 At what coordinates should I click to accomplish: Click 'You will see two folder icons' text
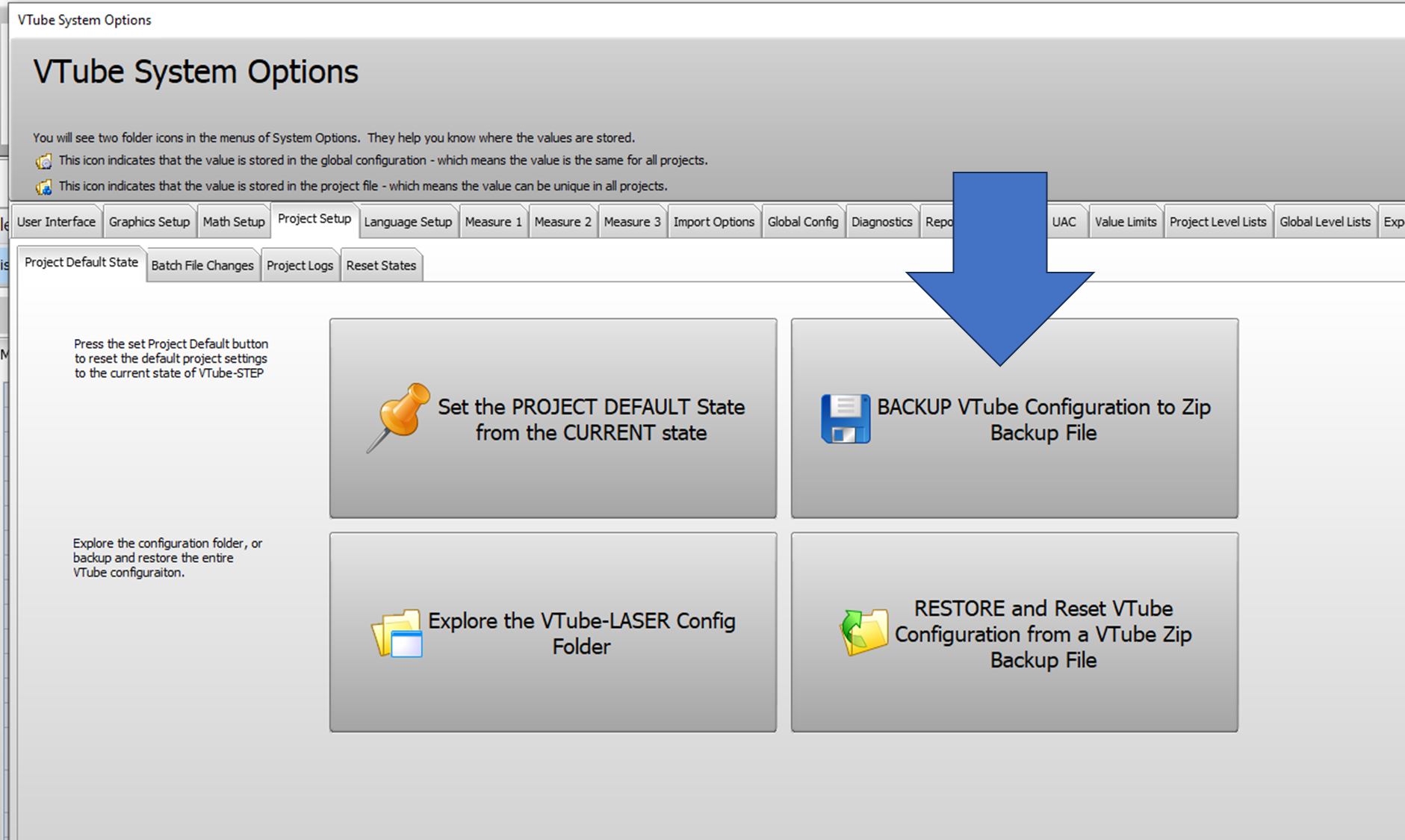334,138
